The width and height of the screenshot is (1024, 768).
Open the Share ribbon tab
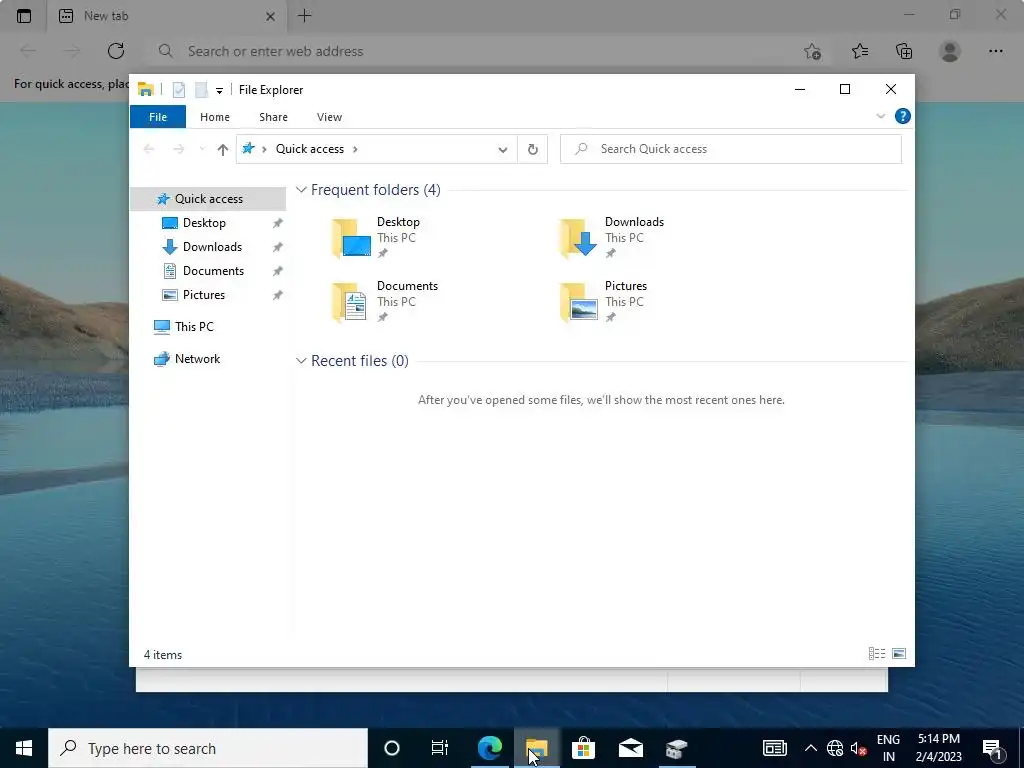[273, 117]
